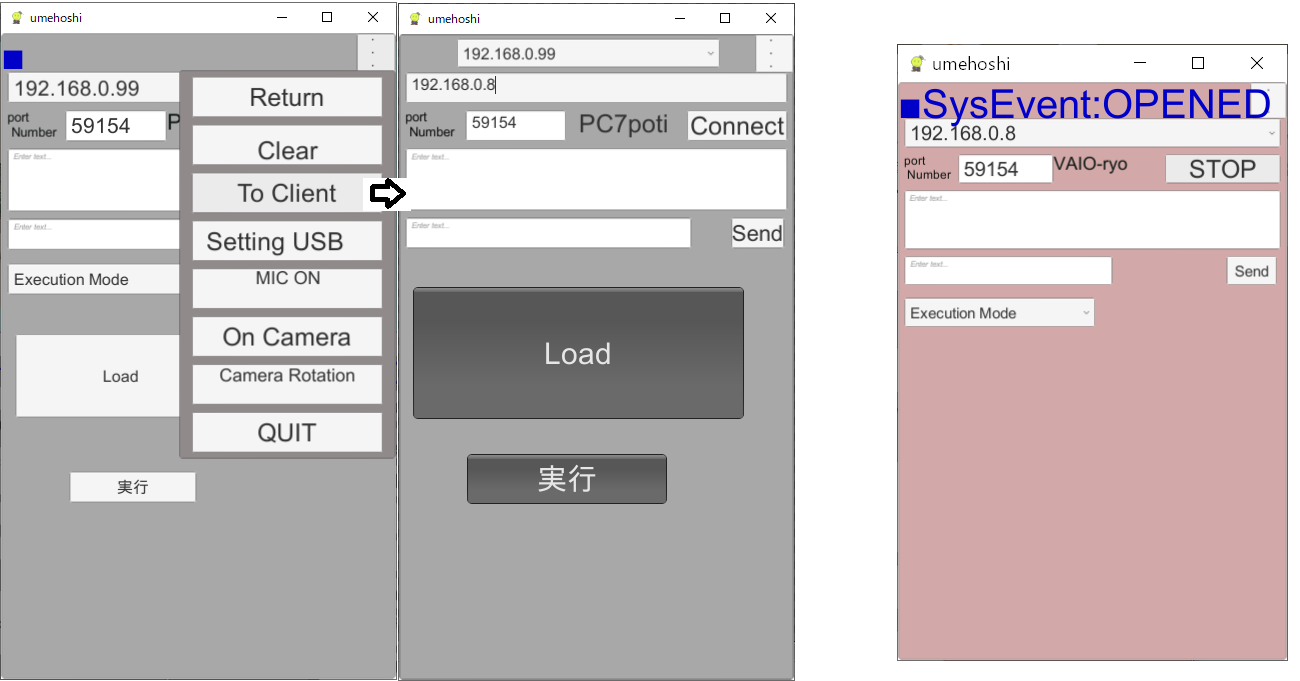
Task: Maximize the pink umehoshi window
Action: pos(1198,63)
